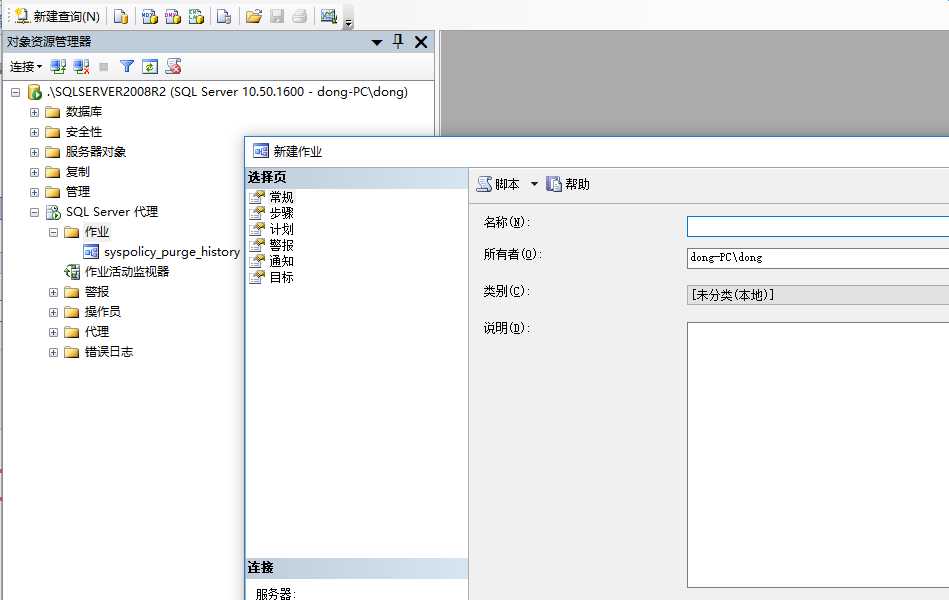Toggle auto-hide pin on 对象资源管理器
The image size is (949, 600).
[398, 41]
